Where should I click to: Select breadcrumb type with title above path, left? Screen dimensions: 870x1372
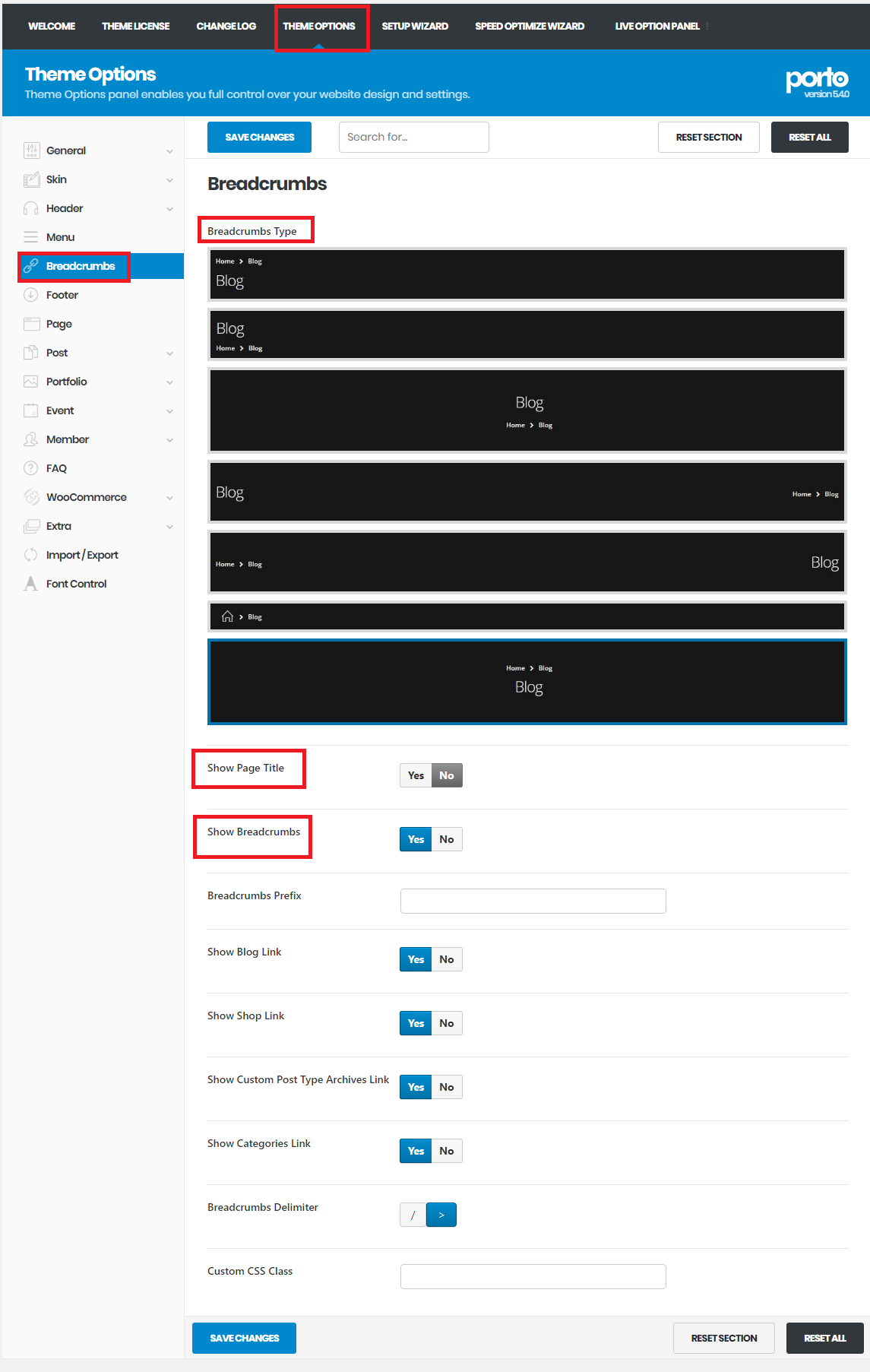[527, 334]
